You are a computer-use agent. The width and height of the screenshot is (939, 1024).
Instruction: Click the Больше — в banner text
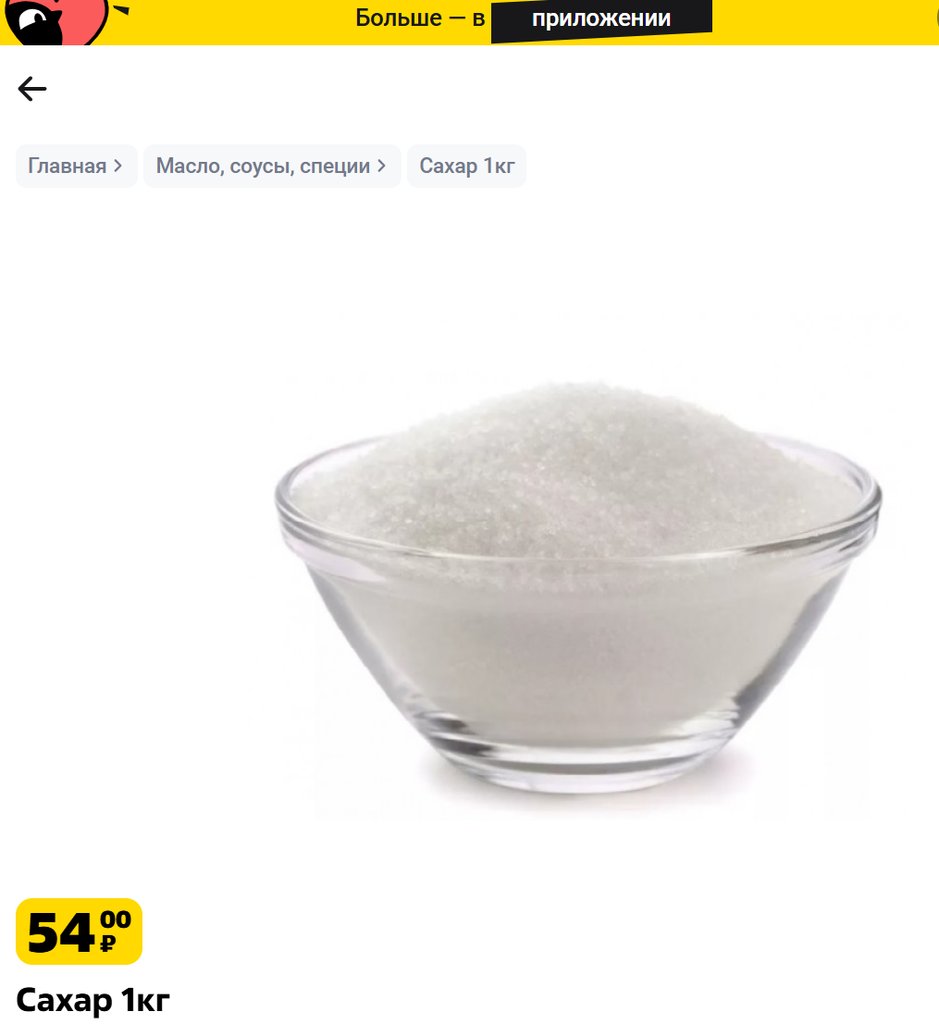[420, 18]
